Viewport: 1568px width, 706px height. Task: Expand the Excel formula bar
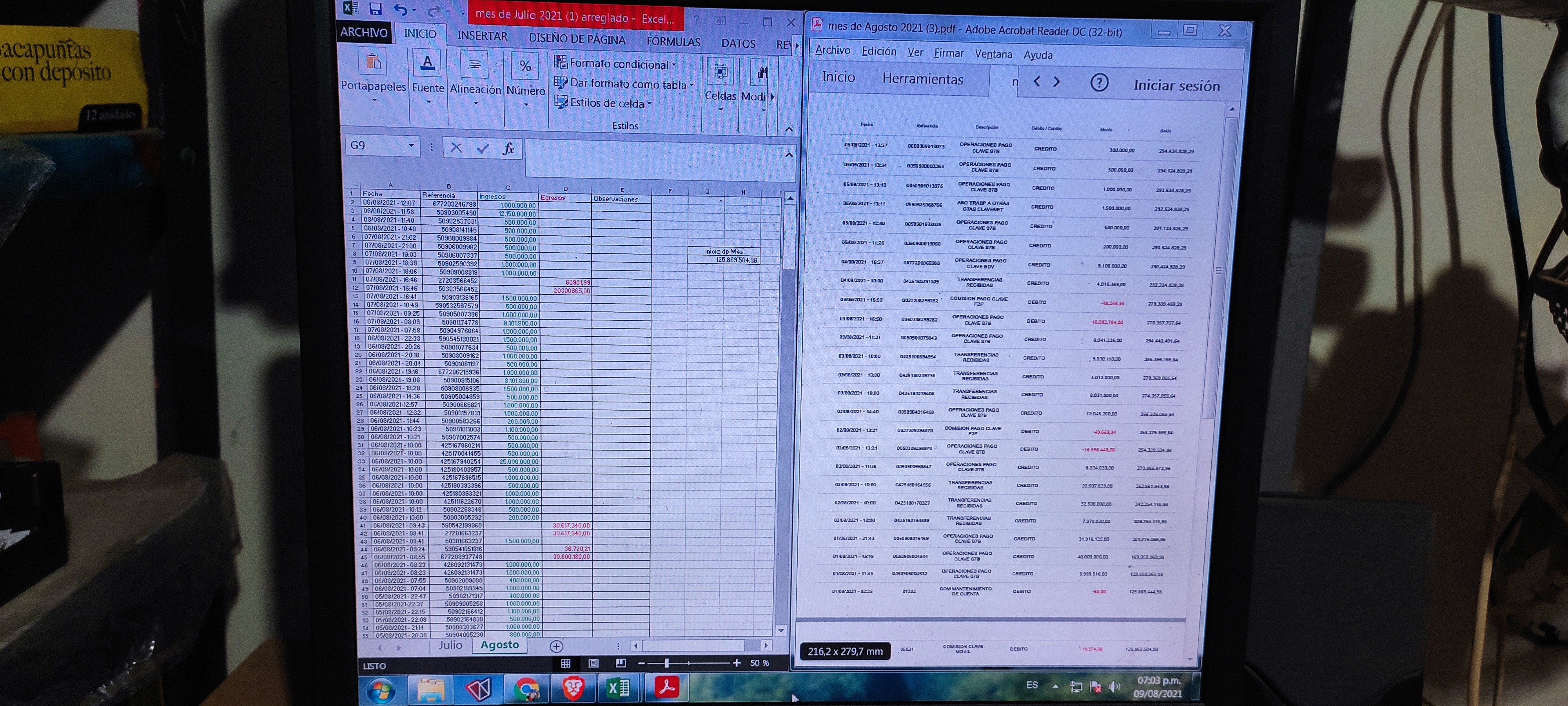click(x=789, y=155)
